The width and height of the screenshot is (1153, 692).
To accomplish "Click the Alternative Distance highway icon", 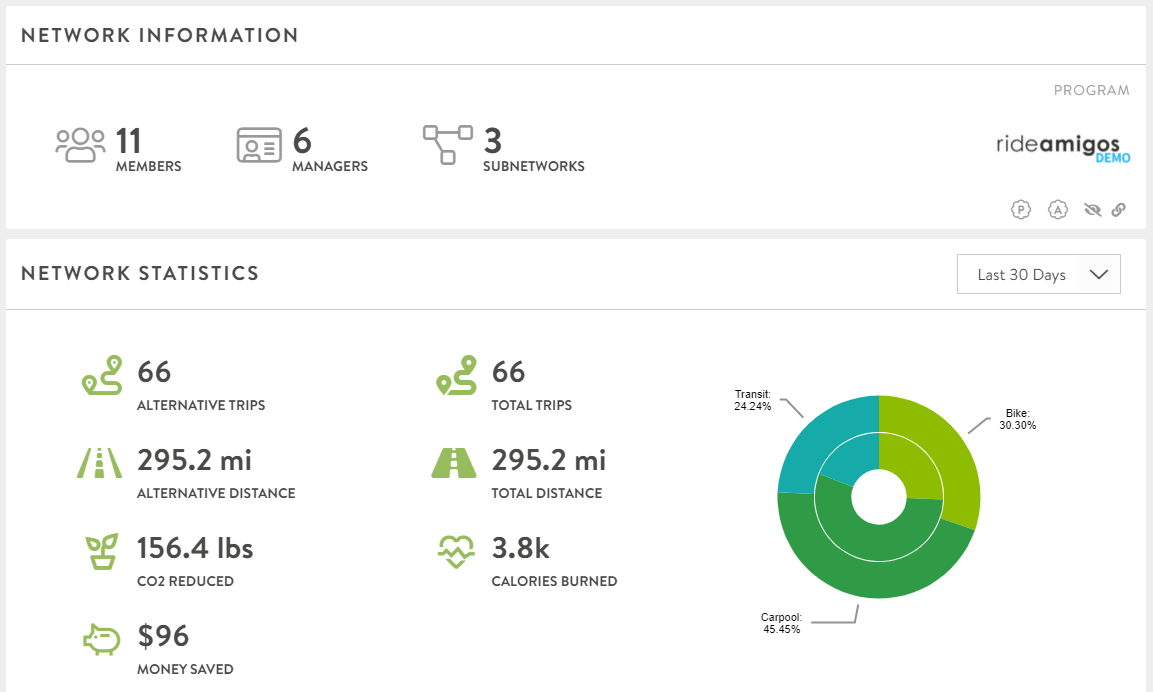I will coord(99,462).
